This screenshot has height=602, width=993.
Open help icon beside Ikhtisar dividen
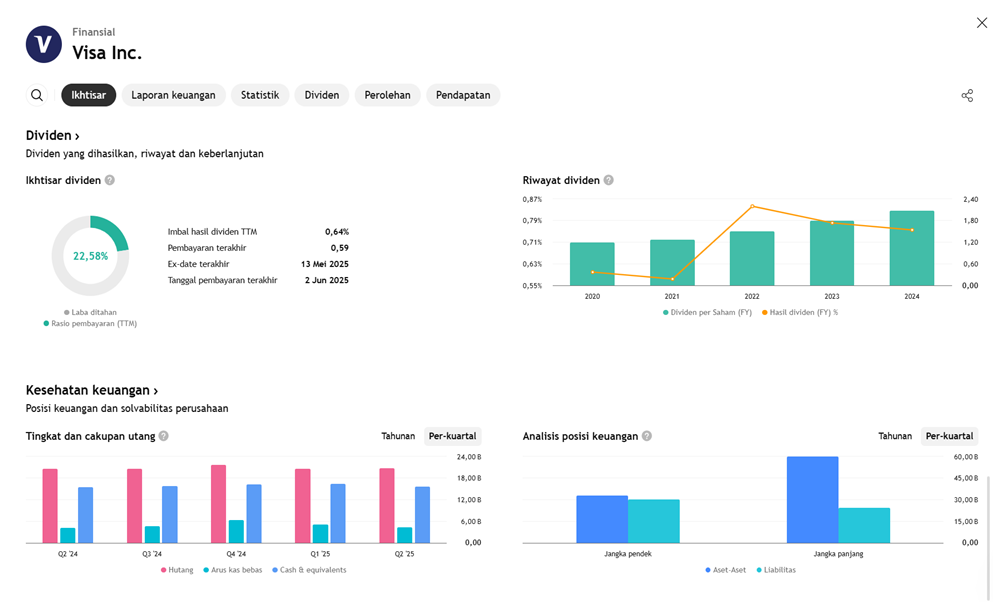pyautogui.click(x=110, y=180)
